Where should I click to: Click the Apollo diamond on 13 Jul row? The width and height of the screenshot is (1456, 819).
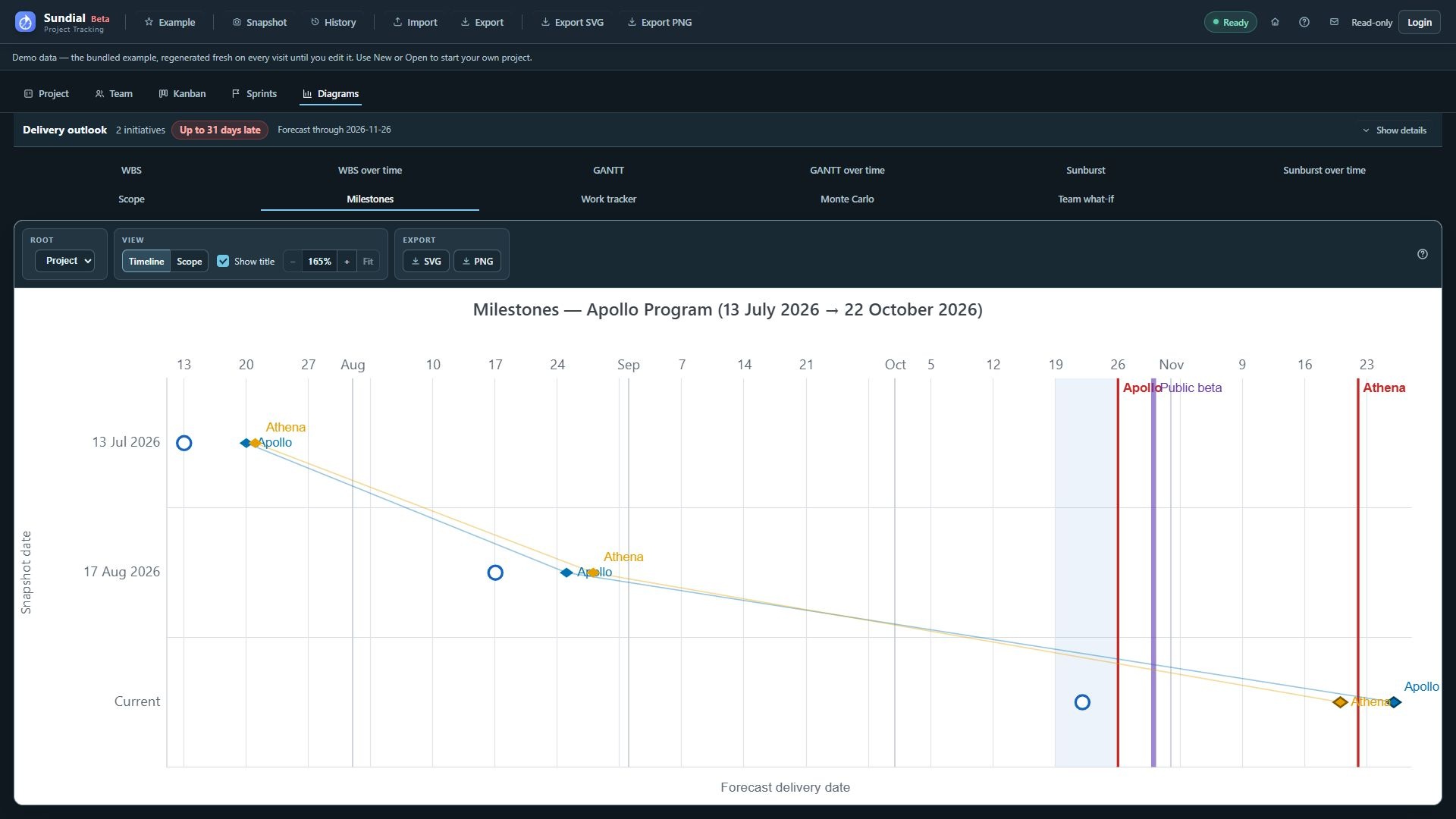click(x=245, y=444)
